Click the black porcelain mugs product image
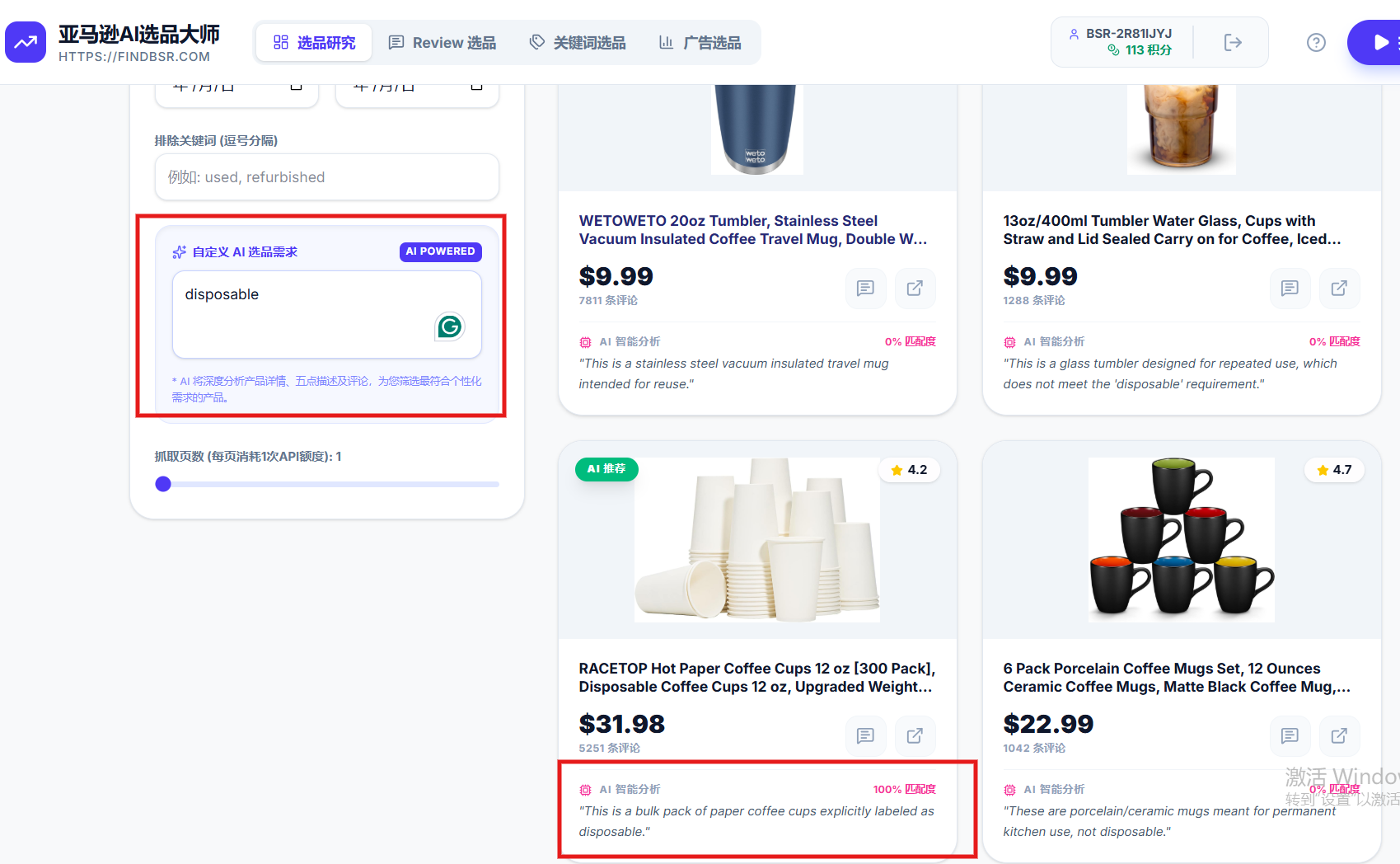 1181,540
